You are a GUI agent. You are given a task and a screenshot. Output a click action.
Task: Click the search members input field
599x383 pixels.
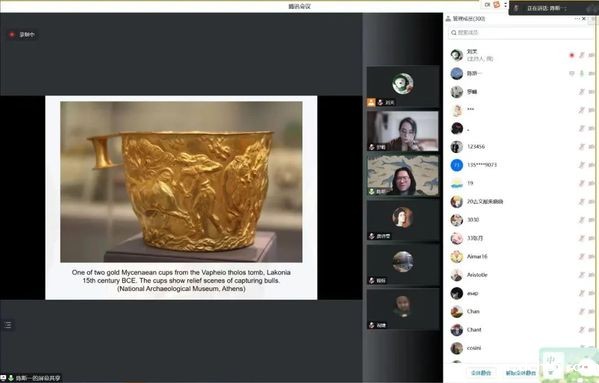click(x=520, y=33)
